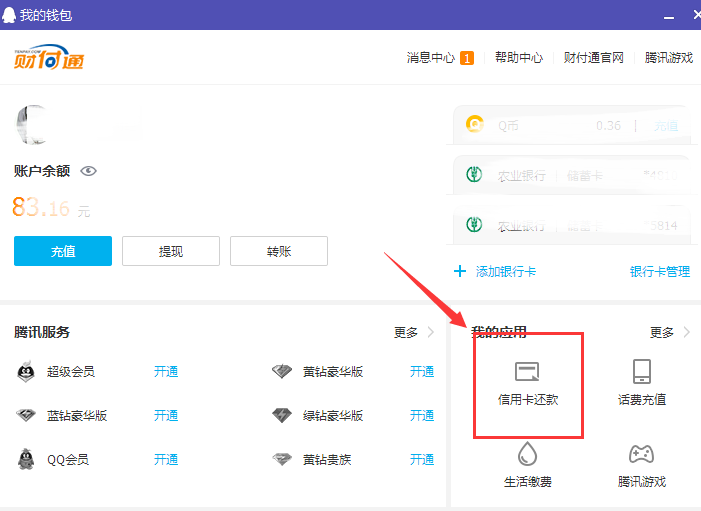Minimize the 我的钱包 window
Image resolution: width=701 pixels, height=511 pixels.
click(669, 17)
